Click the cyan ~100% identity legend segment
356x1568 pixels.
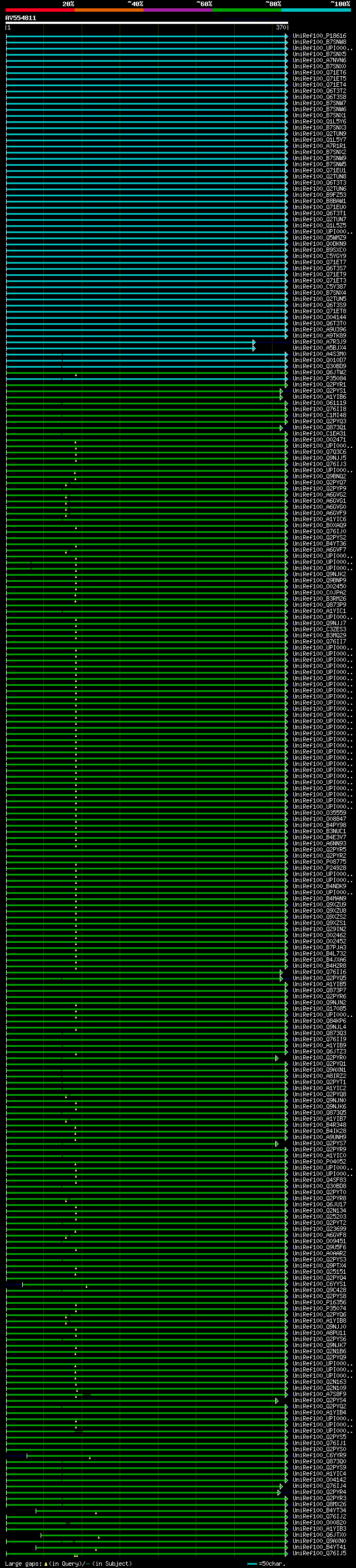316,10
